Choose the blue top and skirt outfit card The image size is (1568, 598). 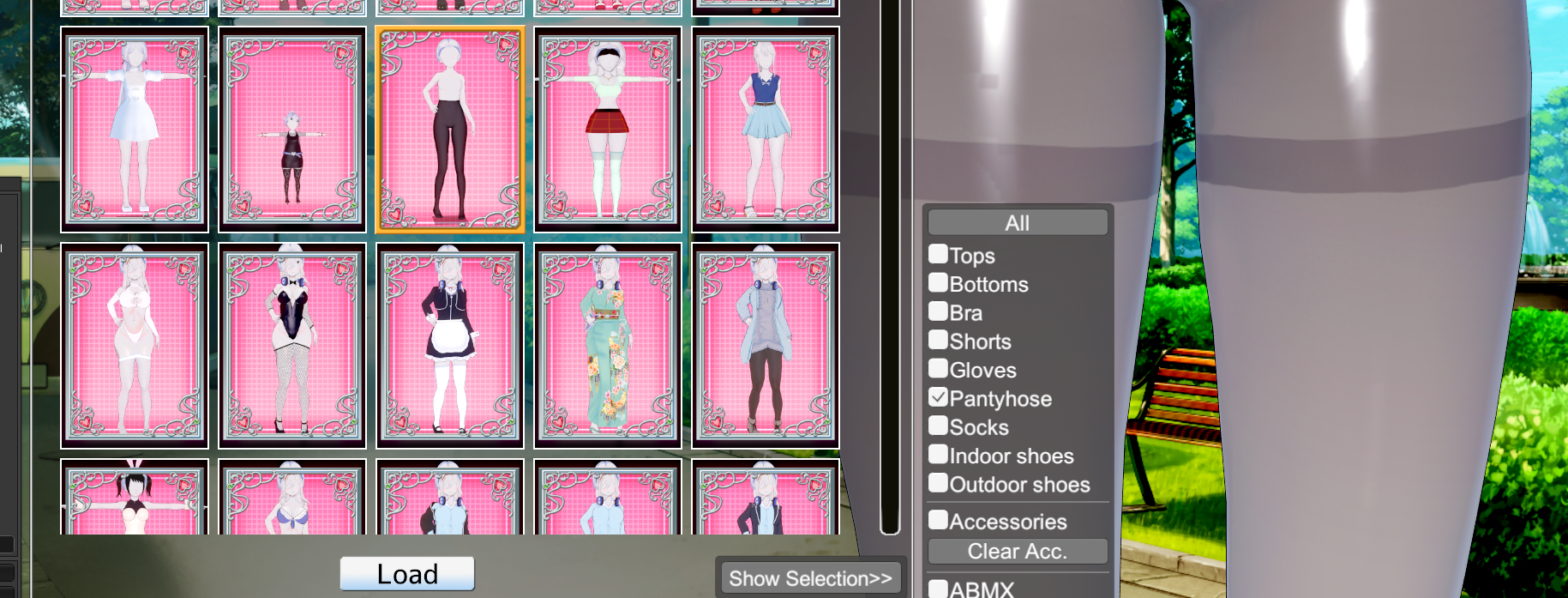tap(766, 130)
